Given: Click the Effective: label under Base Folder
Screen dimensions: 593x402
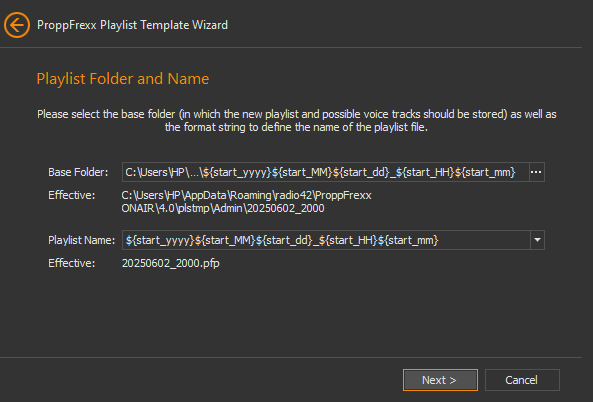Looking at the screenshot, I should 71,195.
